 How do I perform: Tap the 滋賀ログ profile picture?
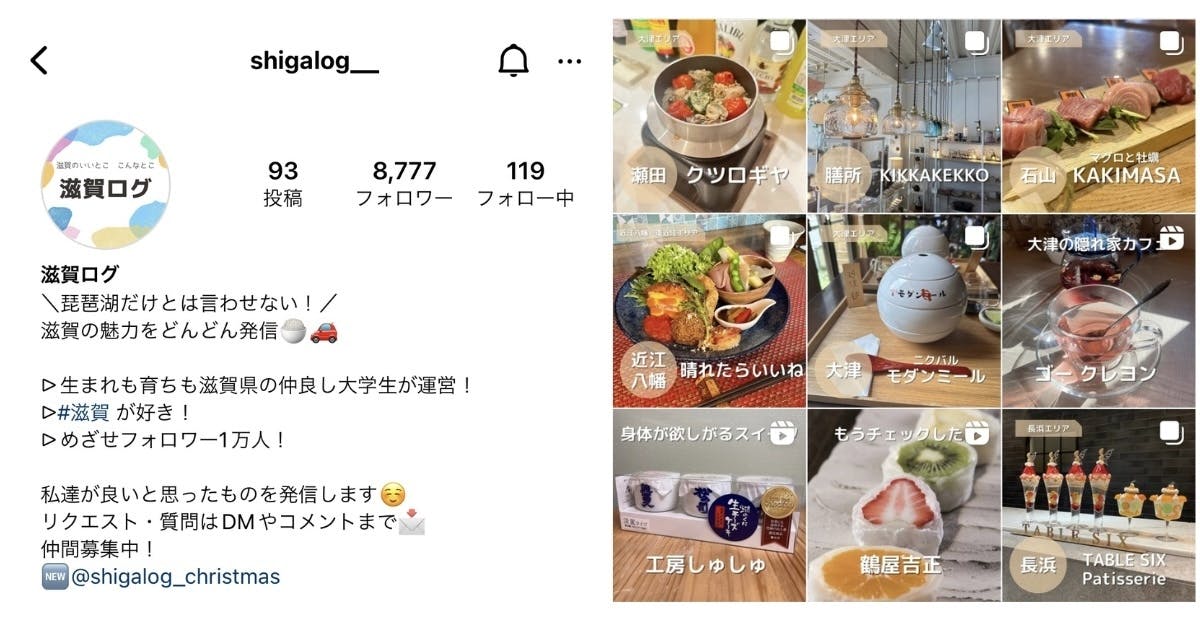105,184
